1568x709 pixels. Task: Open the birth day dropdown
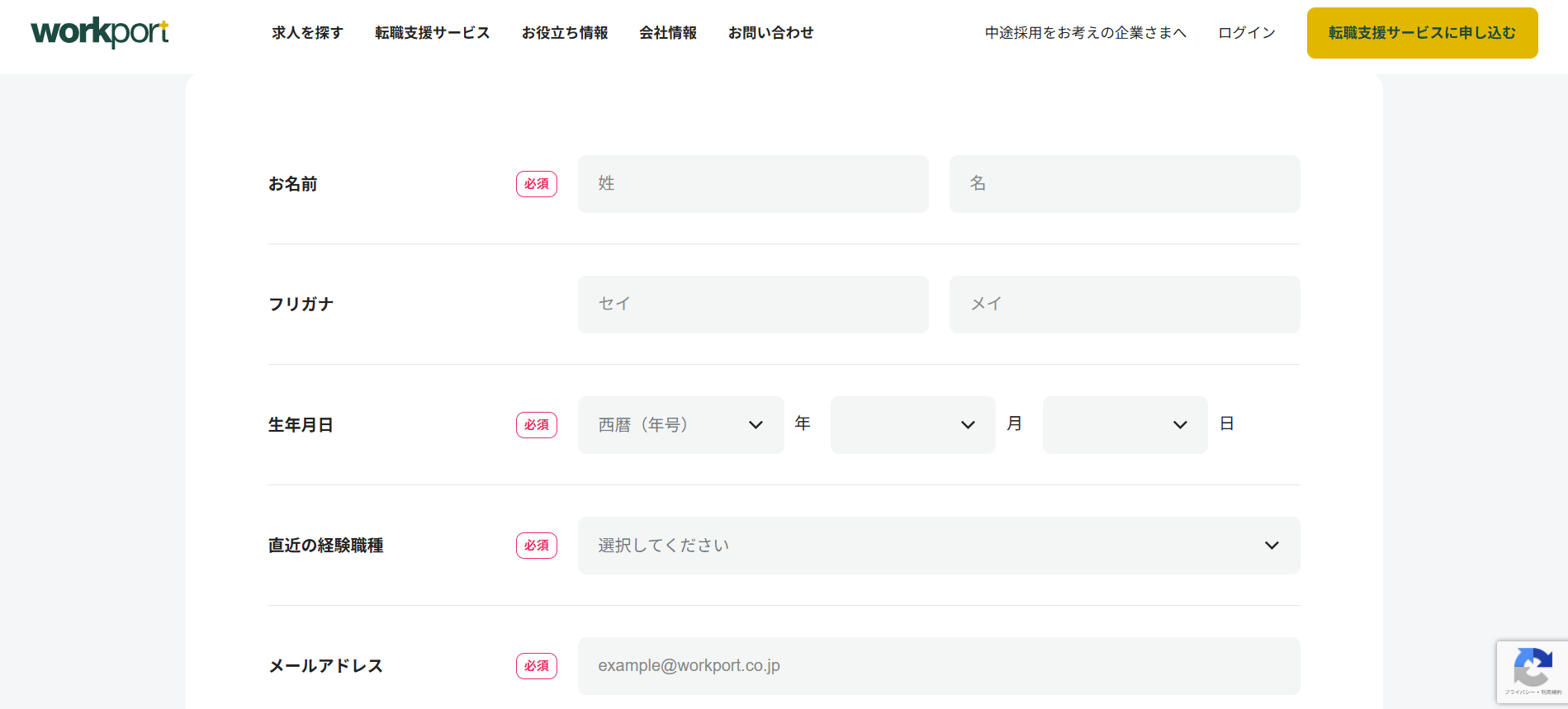(1125, 425)
